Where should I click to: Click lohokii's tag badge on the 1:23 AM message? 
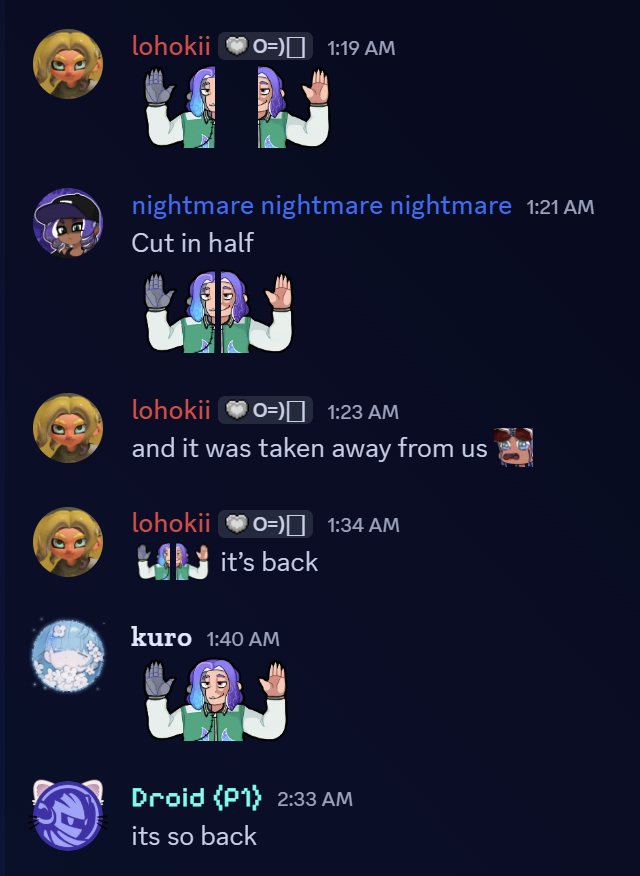coord(265,411)
